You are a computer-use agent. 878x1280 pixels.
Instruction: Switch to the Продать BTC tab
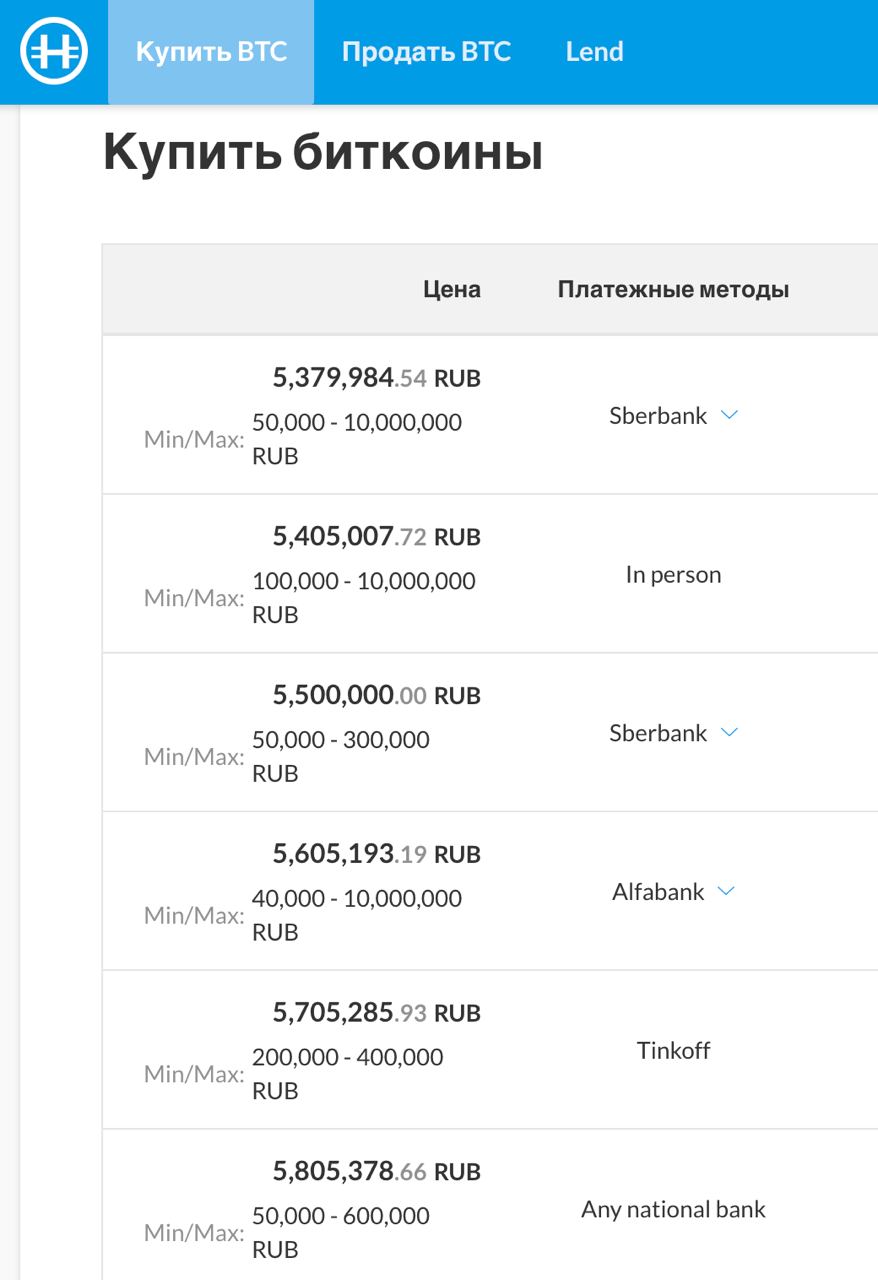click(426, 52)
